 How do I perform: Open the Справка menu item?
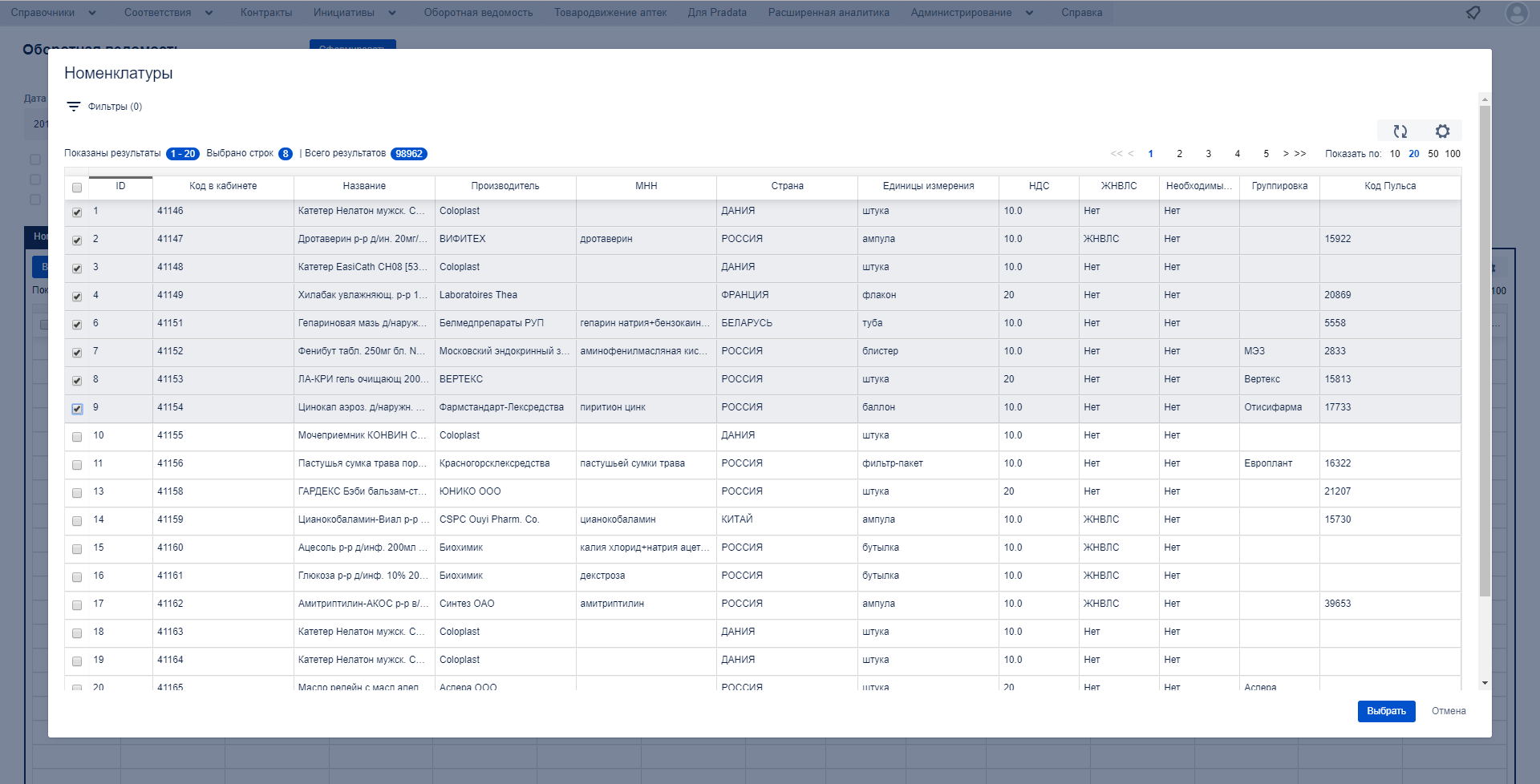coord(1081,13)
